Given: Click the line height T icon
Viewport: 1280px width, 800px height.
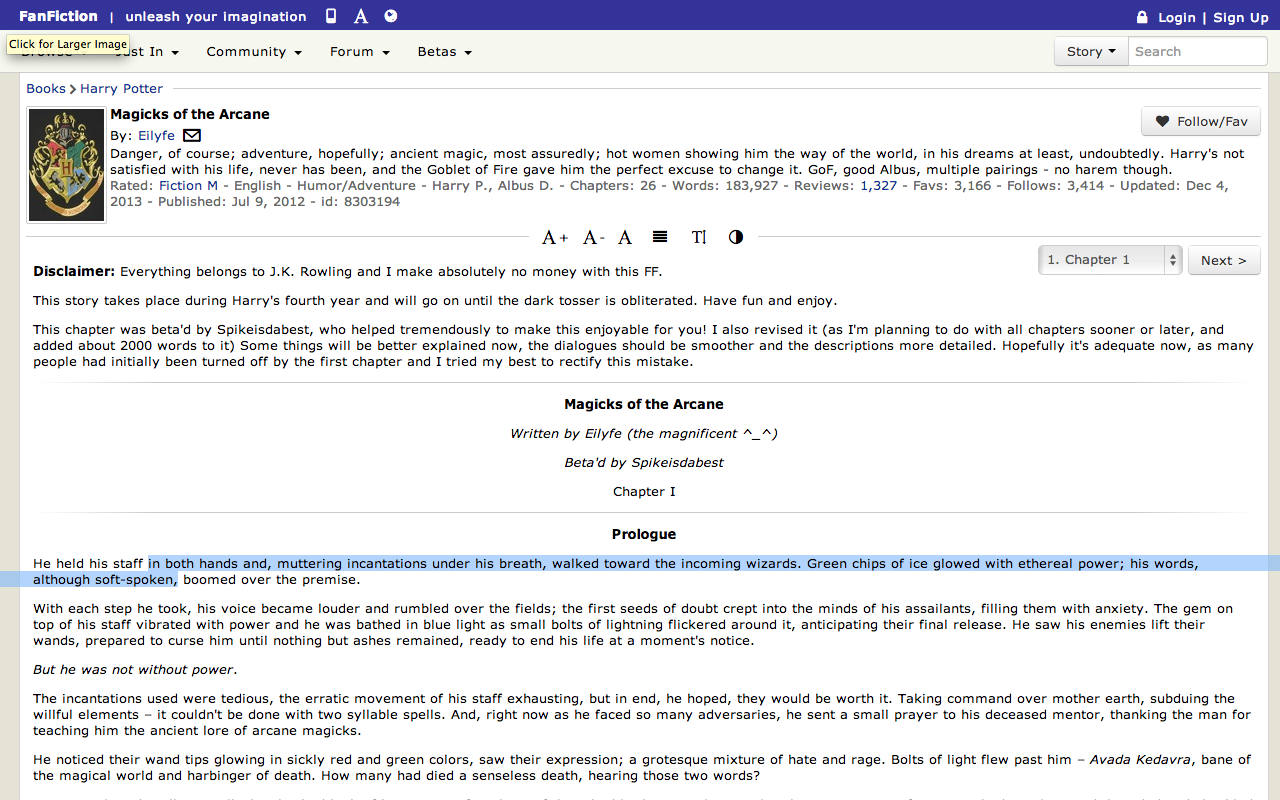Looking at the screenshot, I should click(x=699, y=237).
